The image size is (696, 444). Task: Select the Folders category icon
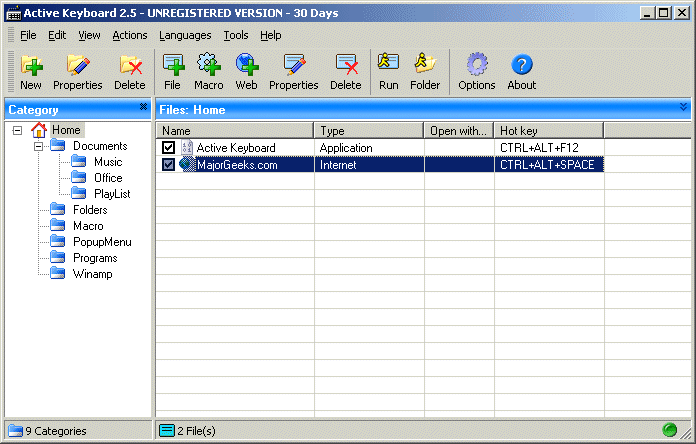pos(58,209)
